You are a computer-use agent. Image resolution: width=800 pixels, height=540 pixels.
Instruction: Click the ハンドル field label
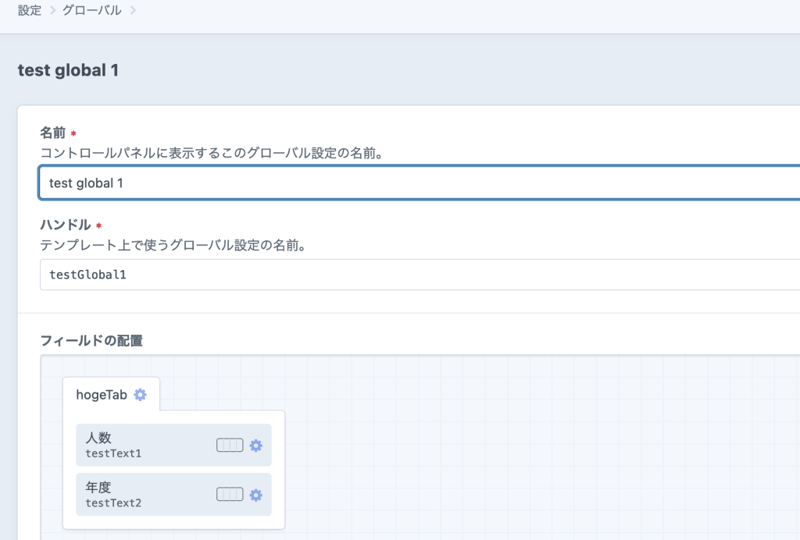[x=65, y=225]
